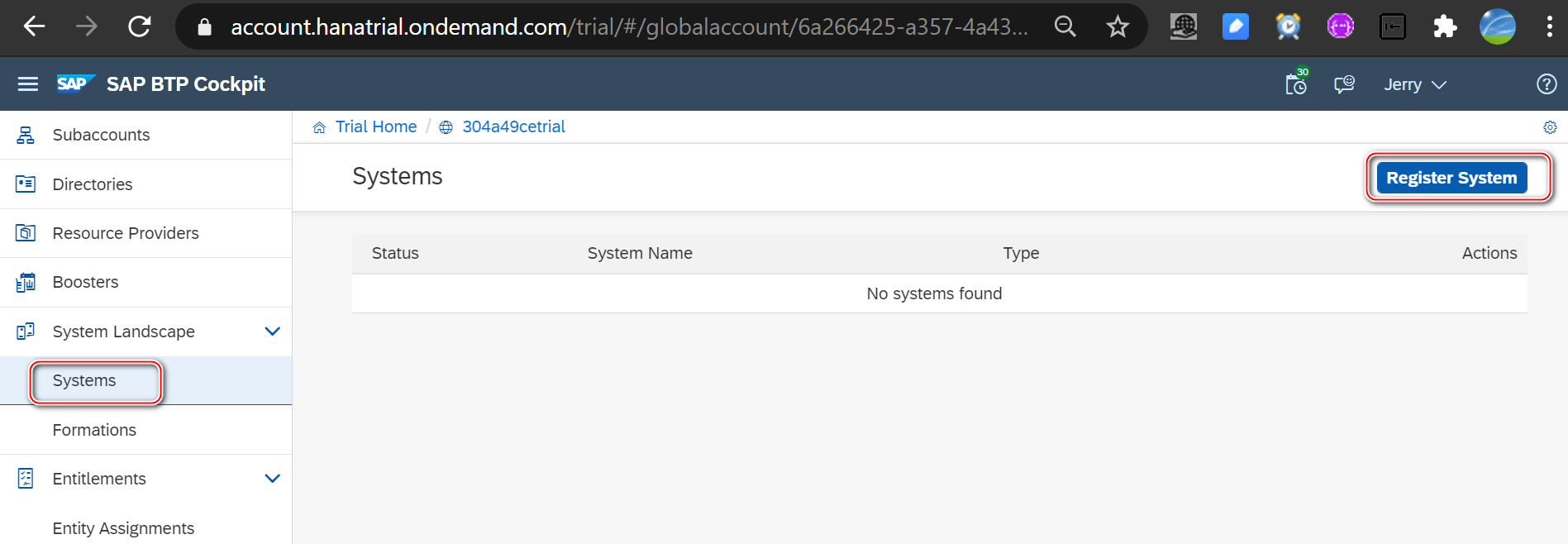Viewport: 1568px width, 544px height.
Task: Click the SAP BTP Cockpit title
Action: 186,84
